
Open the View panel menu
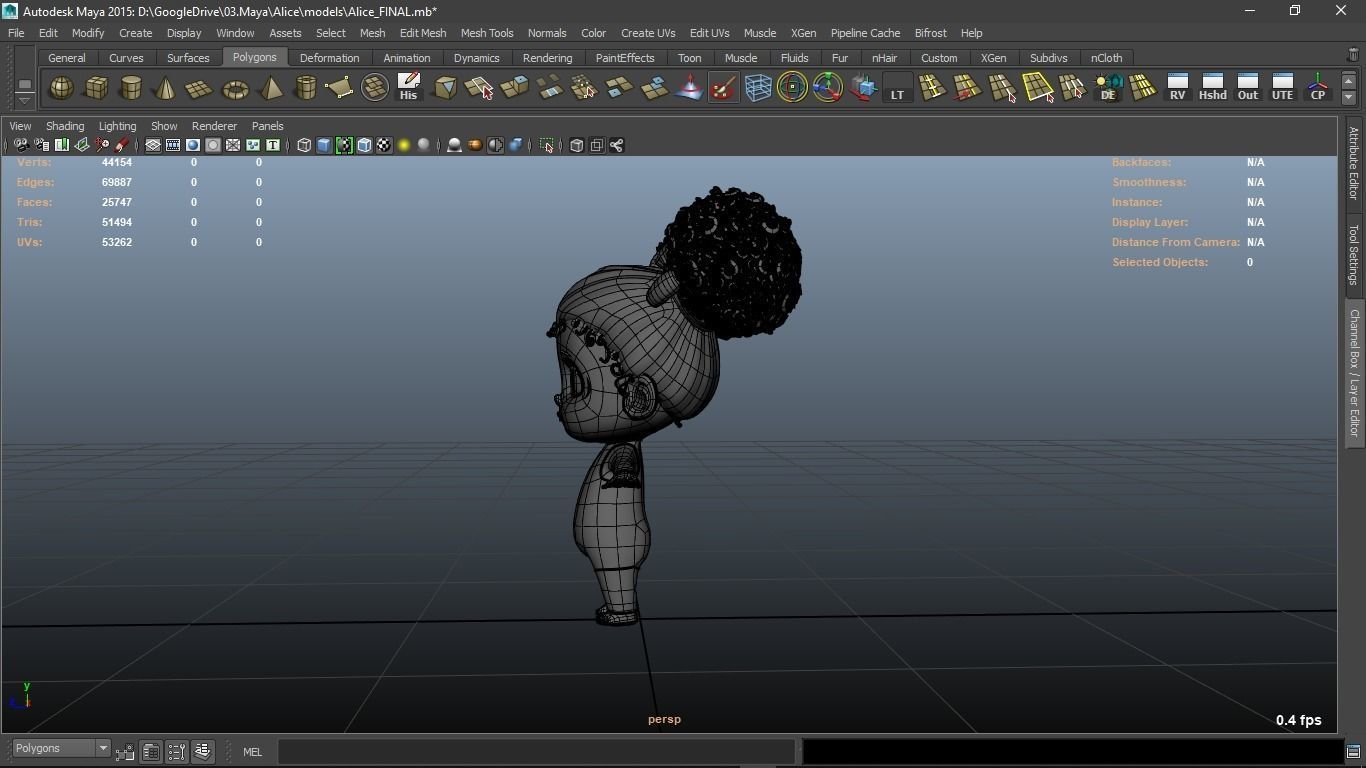20,126
